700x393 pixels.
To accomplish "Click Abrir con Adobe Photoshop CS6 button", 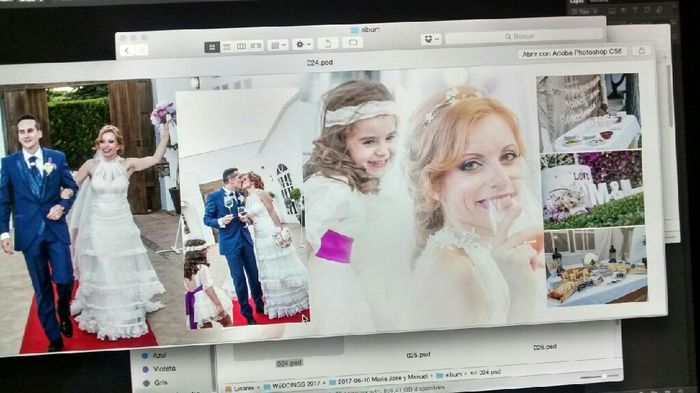I will [572, 53].
